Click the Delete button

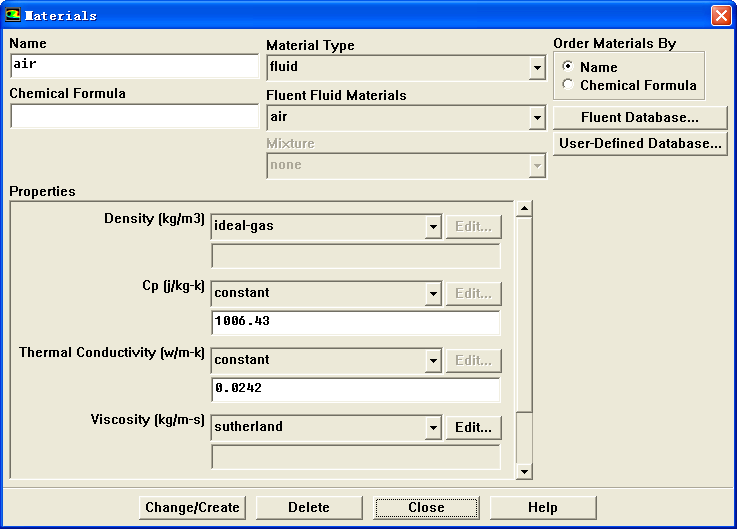(309, 508)
